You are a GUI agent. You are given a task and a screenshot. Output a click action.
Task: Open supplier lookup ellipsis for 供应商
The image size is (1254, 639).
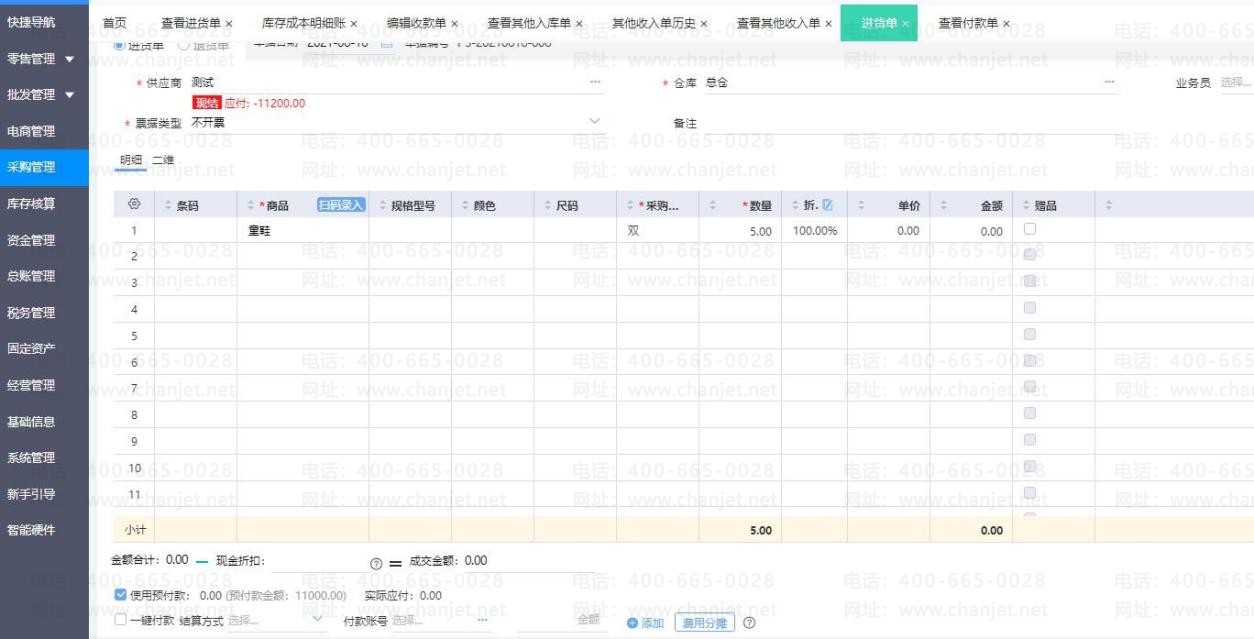[596, 81]
